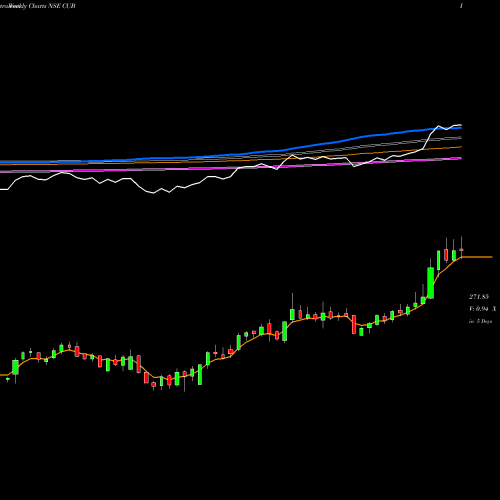Click the last candlestick at the chart's right end

461,250
